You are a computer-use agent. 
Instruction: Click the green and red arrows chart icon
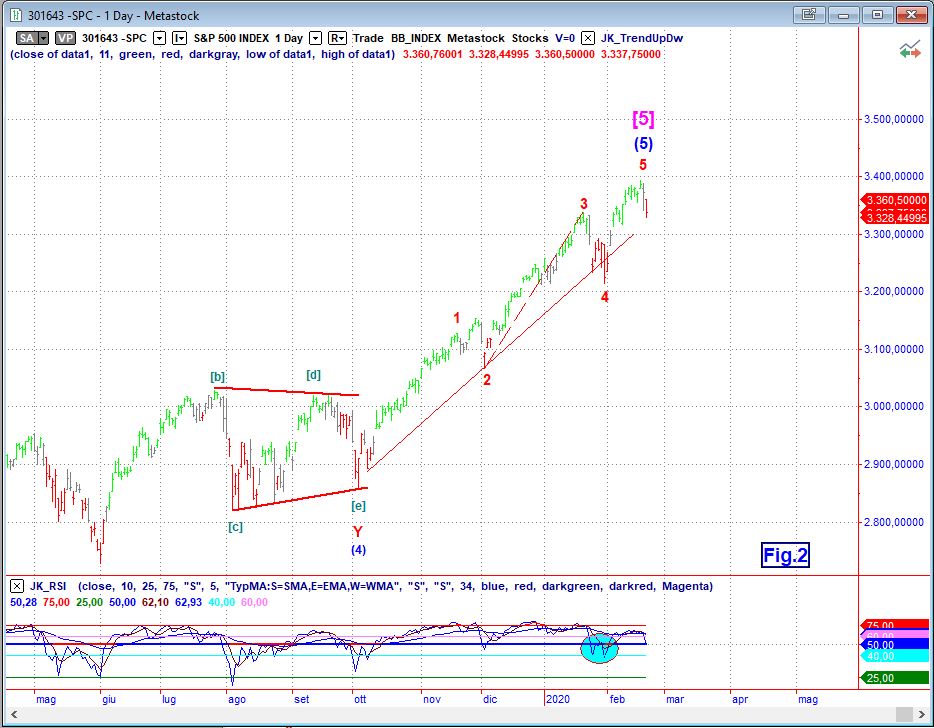coord(910,50)
